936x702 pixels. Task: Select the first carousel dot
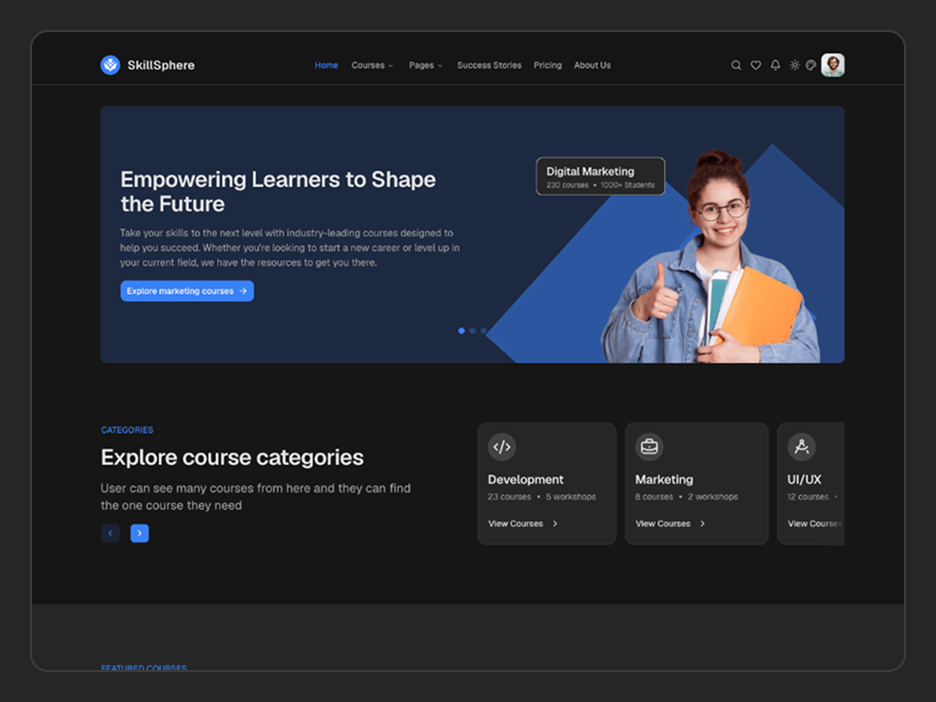(461, 331)
